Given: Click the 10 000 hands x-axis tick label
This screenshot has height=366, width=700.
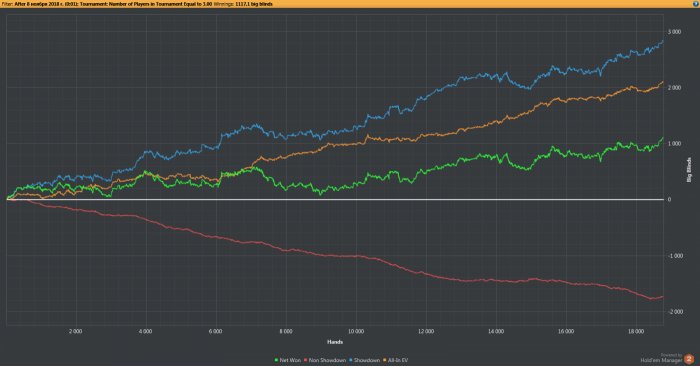Looking at the screenshot, I should (356, 332).
